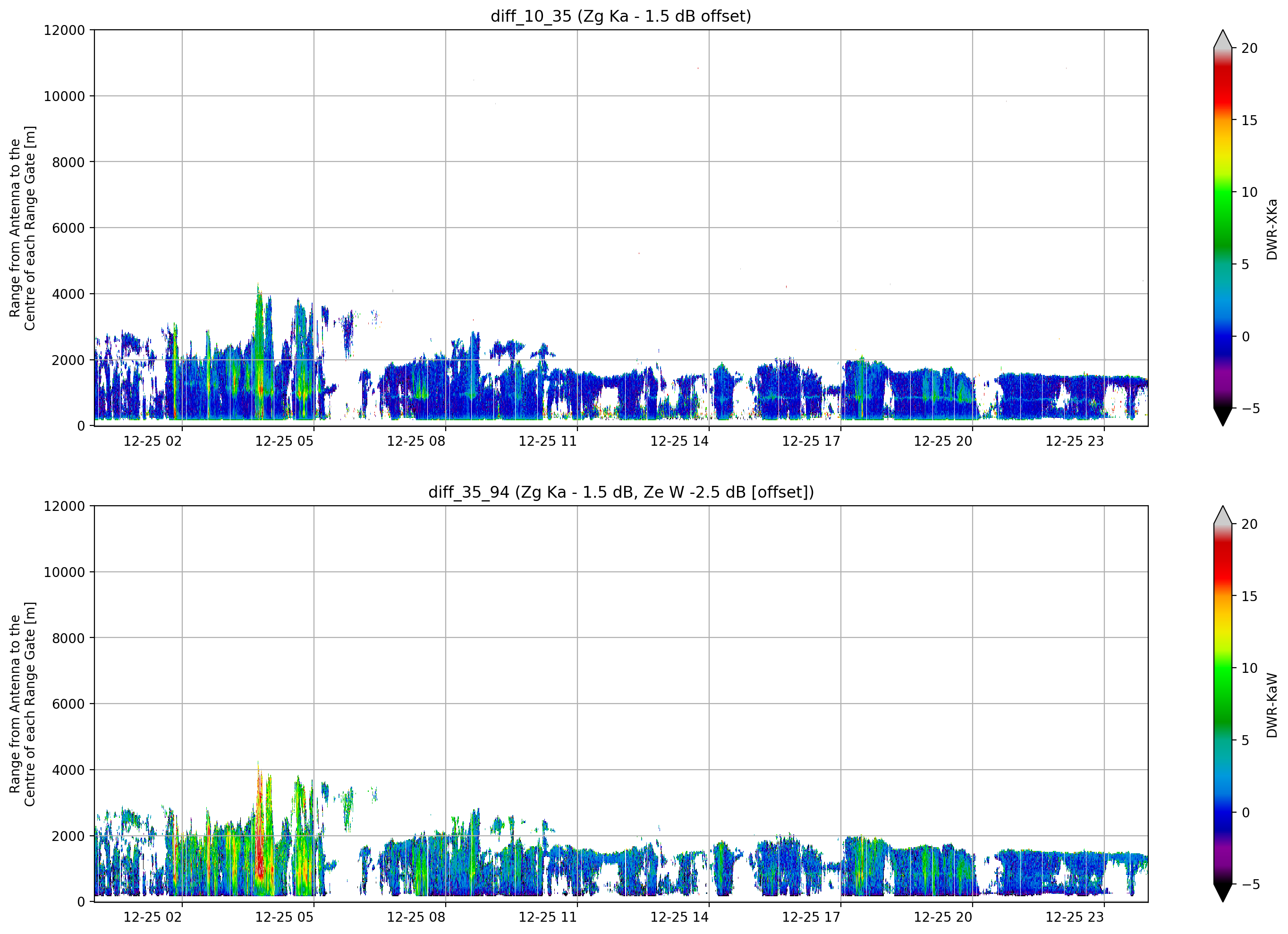Click the 4000 y-tick of diff_10_35 plot
Screen dimensions: 1288x934
pos(68,294)
